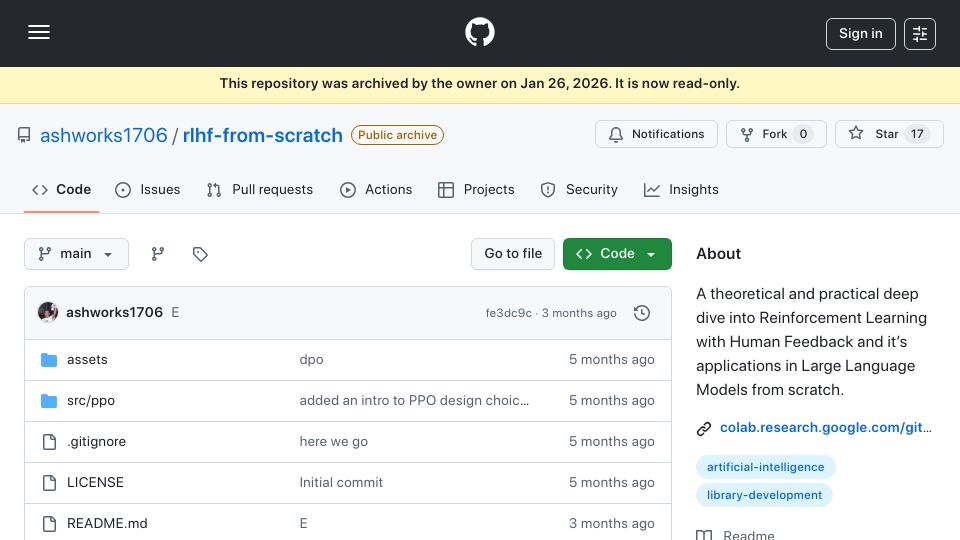Select the library-development topic tag
This screenshot has height=540, width=960.
click(764, 495)
